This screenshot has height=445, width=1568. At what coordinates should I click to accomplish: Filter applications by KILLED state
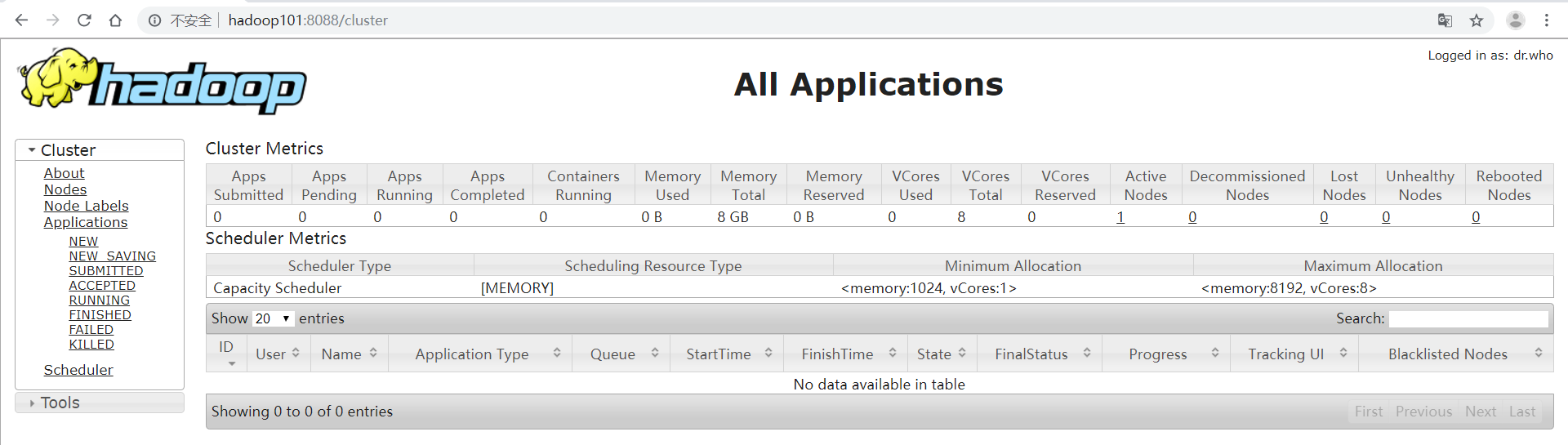click(91, 345)
